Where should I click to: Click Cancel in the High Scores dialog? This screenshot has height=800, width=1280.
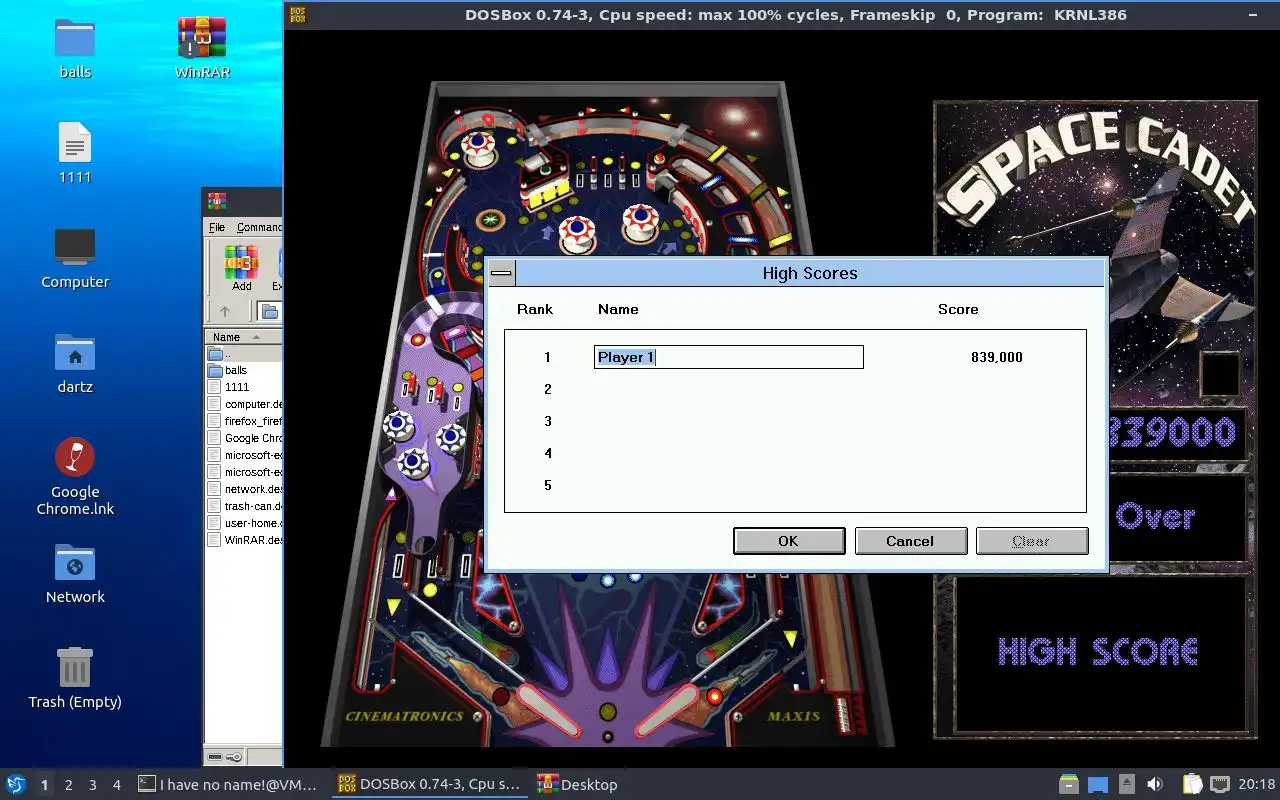(910, 541)
